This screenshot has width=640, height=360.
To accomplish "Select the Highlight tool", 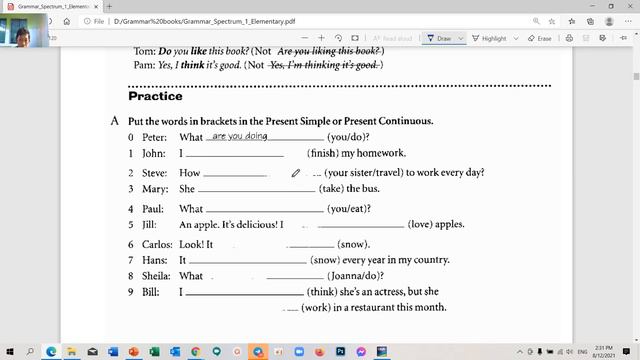I will coord(489,38).
